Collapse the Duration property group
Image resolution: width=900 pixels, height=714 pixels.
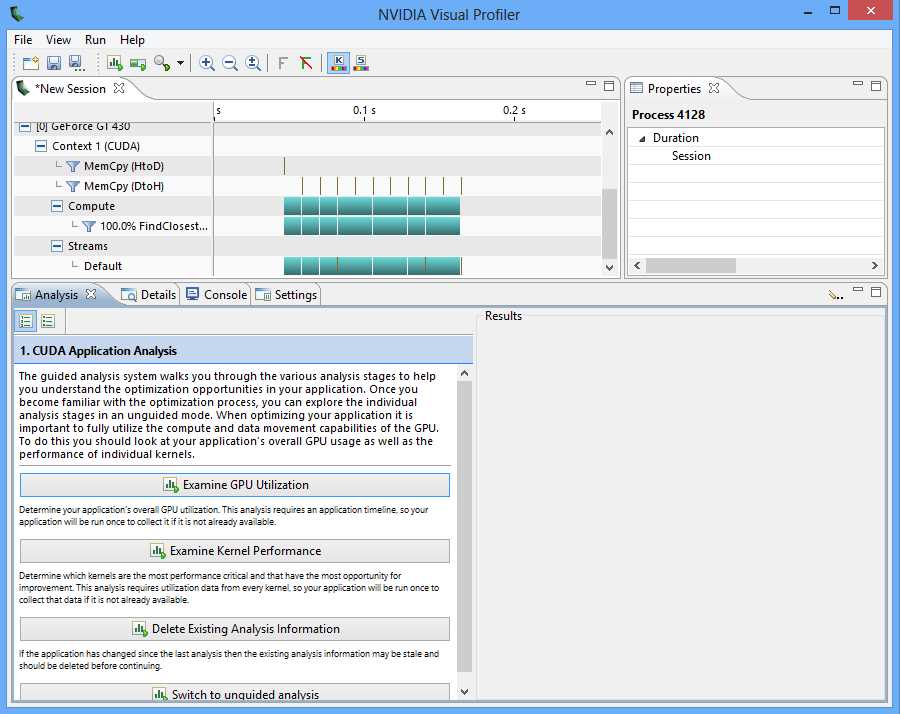(x=642, y=138)
